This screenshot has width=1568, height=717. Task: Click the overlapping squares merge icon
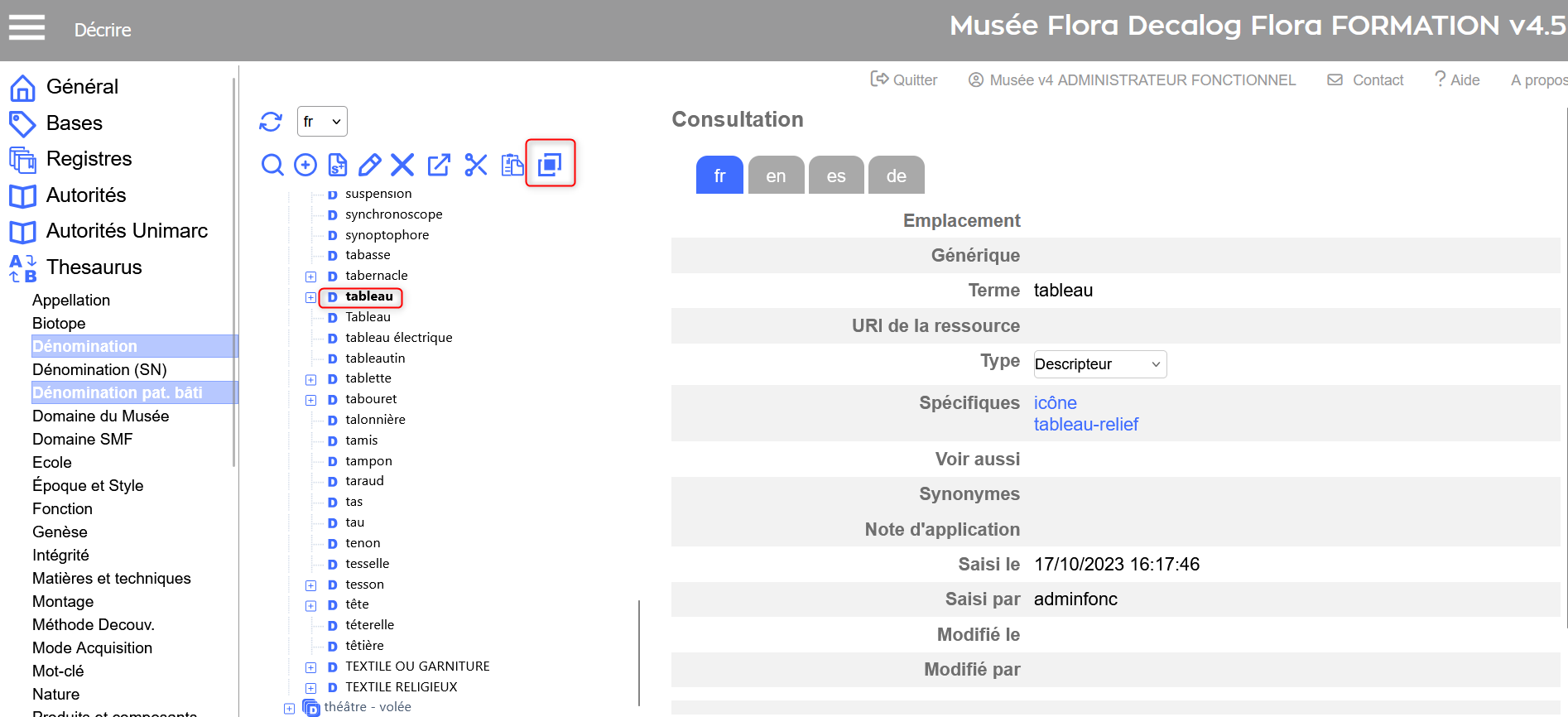550,164
